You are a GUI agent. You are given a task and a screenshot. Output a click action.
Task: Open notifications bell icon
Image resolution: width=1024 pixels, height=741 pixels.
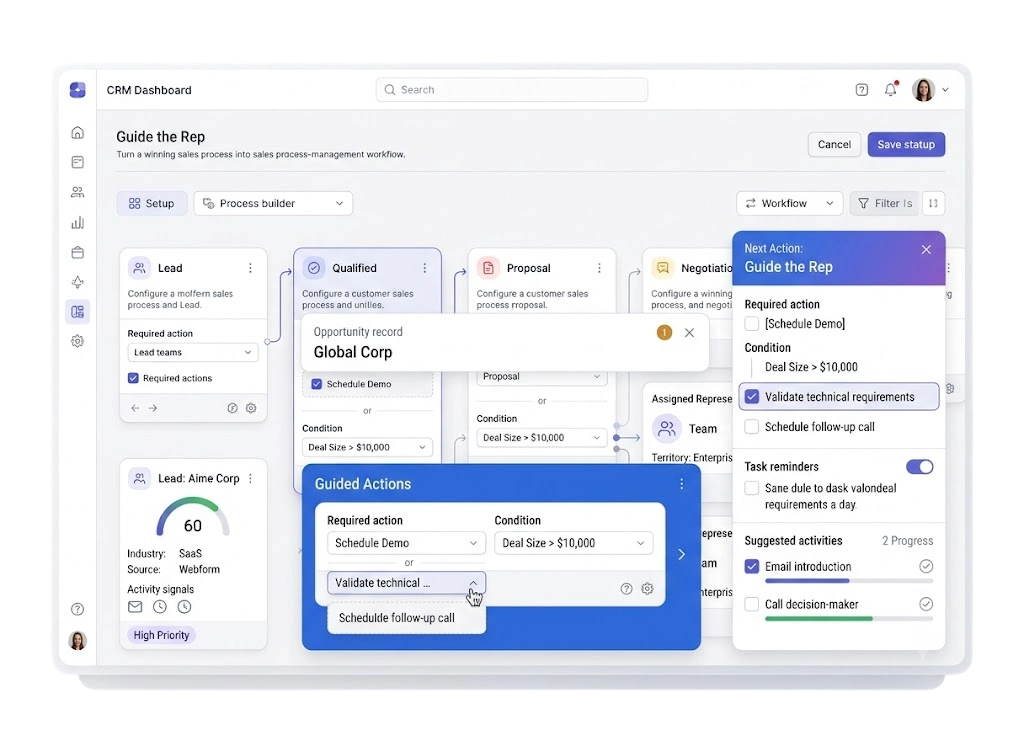coord(890,90)
